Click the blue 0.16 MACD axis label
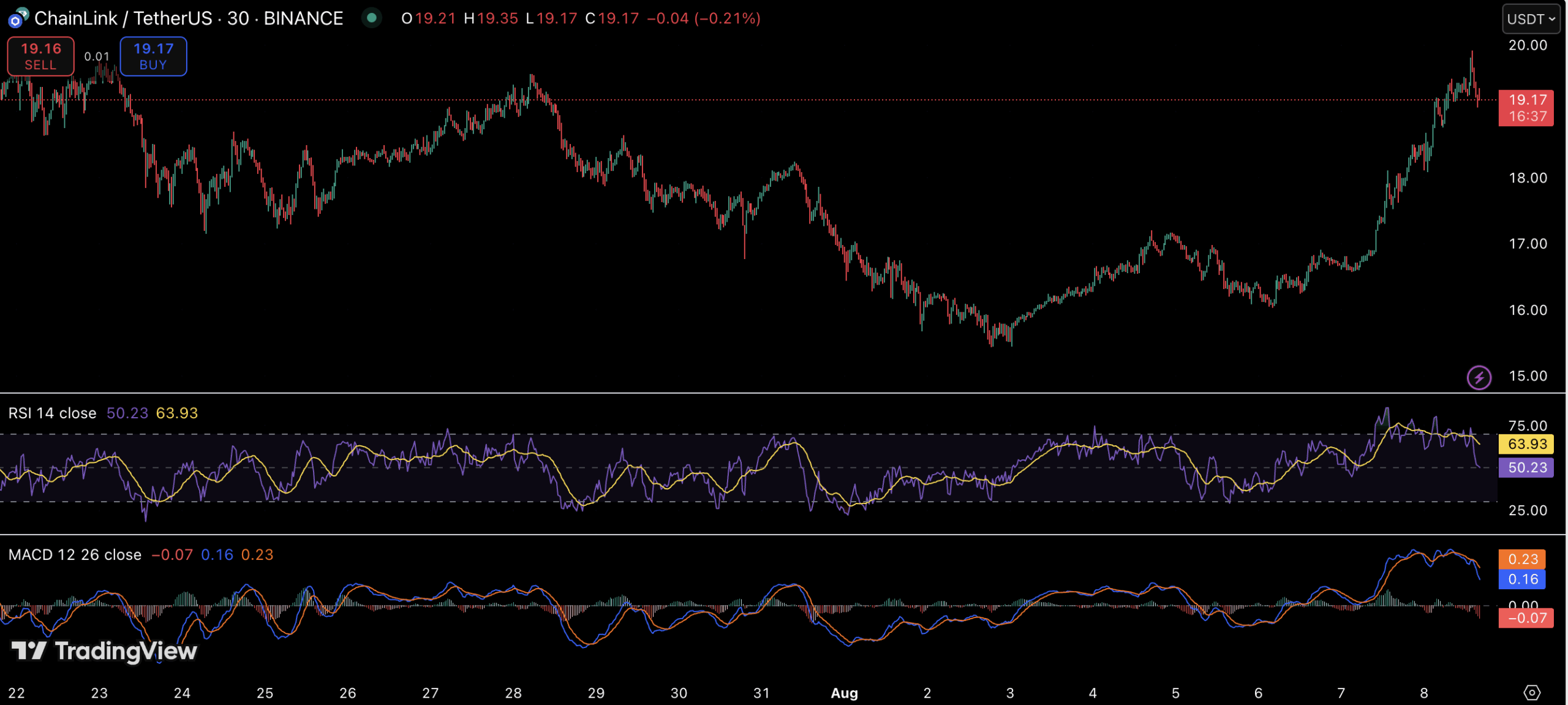Viewport: 1568px width, 705px height. point(1522,579)
